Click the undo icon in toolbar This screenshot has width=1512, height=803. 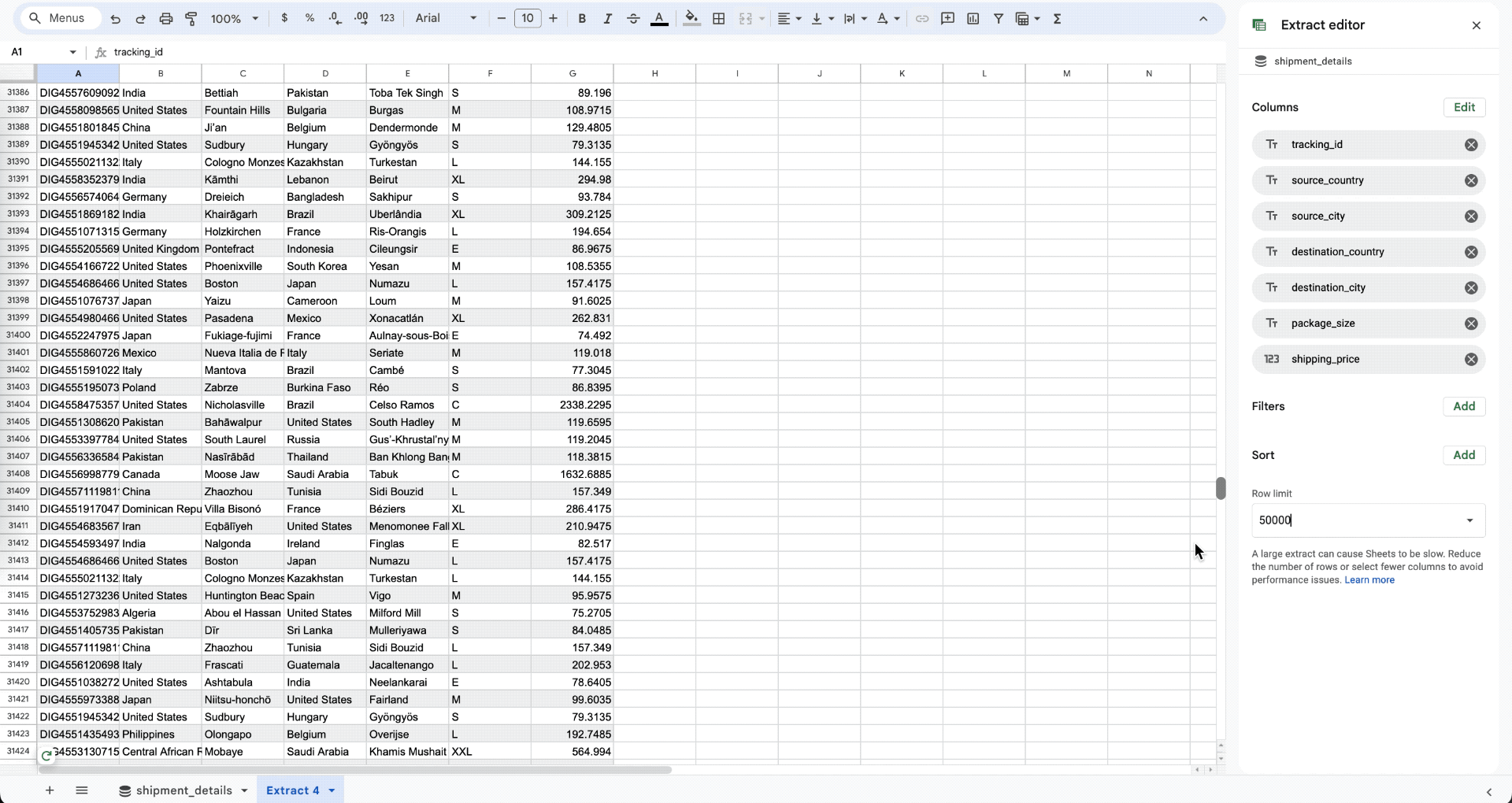(116, 19)
